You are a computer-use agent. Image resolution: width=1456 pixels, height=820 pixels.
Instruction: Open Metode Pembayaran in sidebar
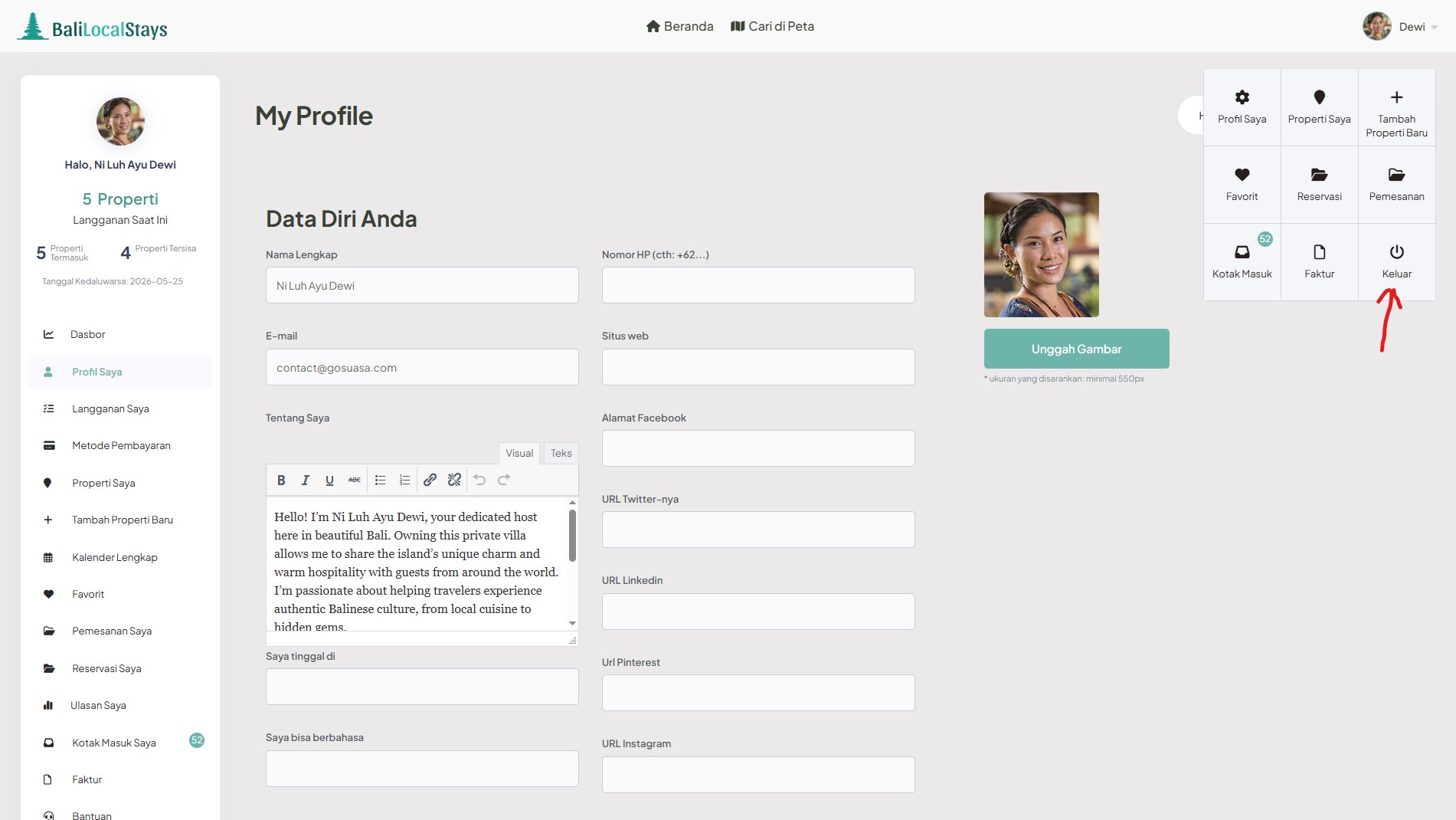point(120,445)
